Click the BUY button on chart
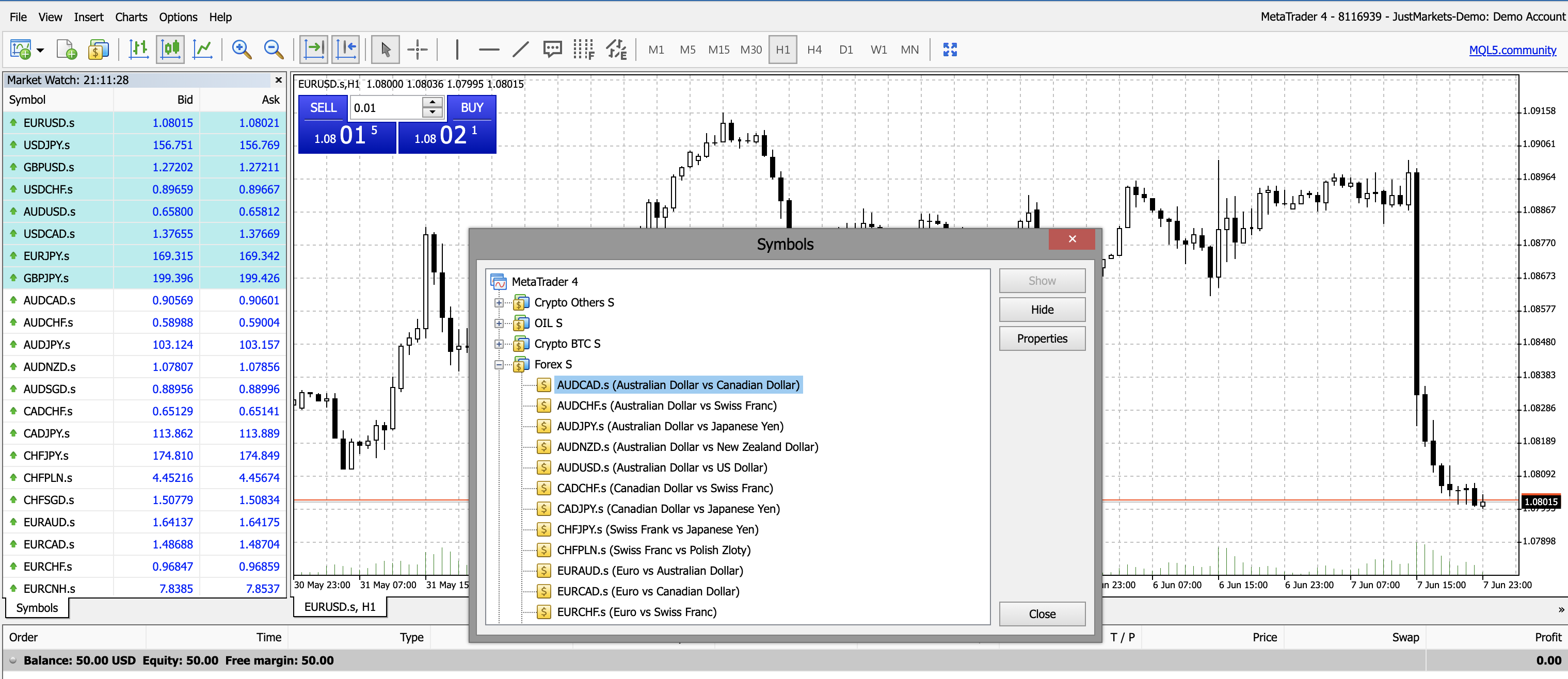The image size is (1568, 679). (472, 108)
